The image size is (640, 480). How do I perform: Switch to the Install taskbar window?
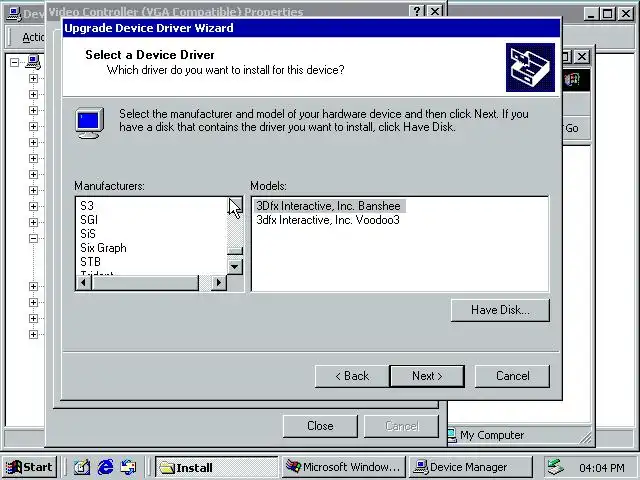pos(216,467)
